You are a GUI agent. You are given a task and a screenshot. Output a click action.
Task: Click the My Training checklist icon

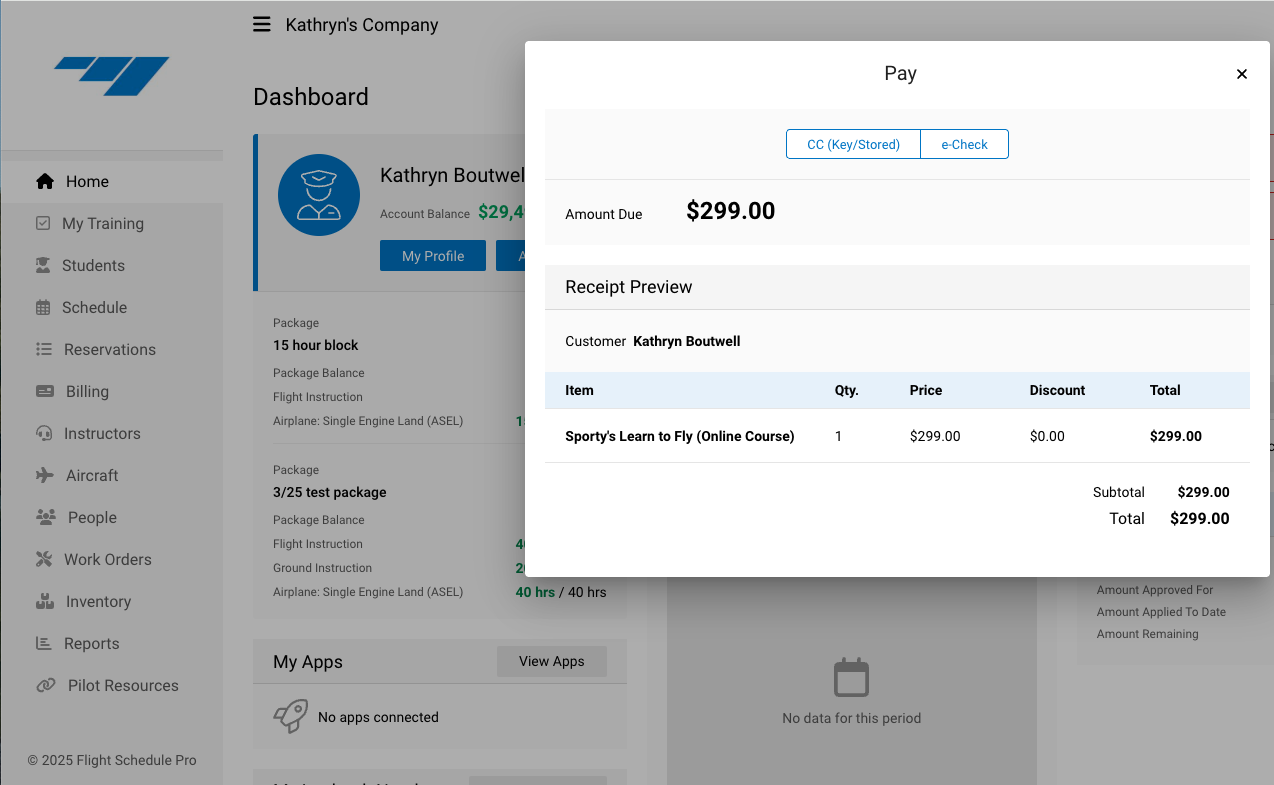(43, 223)
